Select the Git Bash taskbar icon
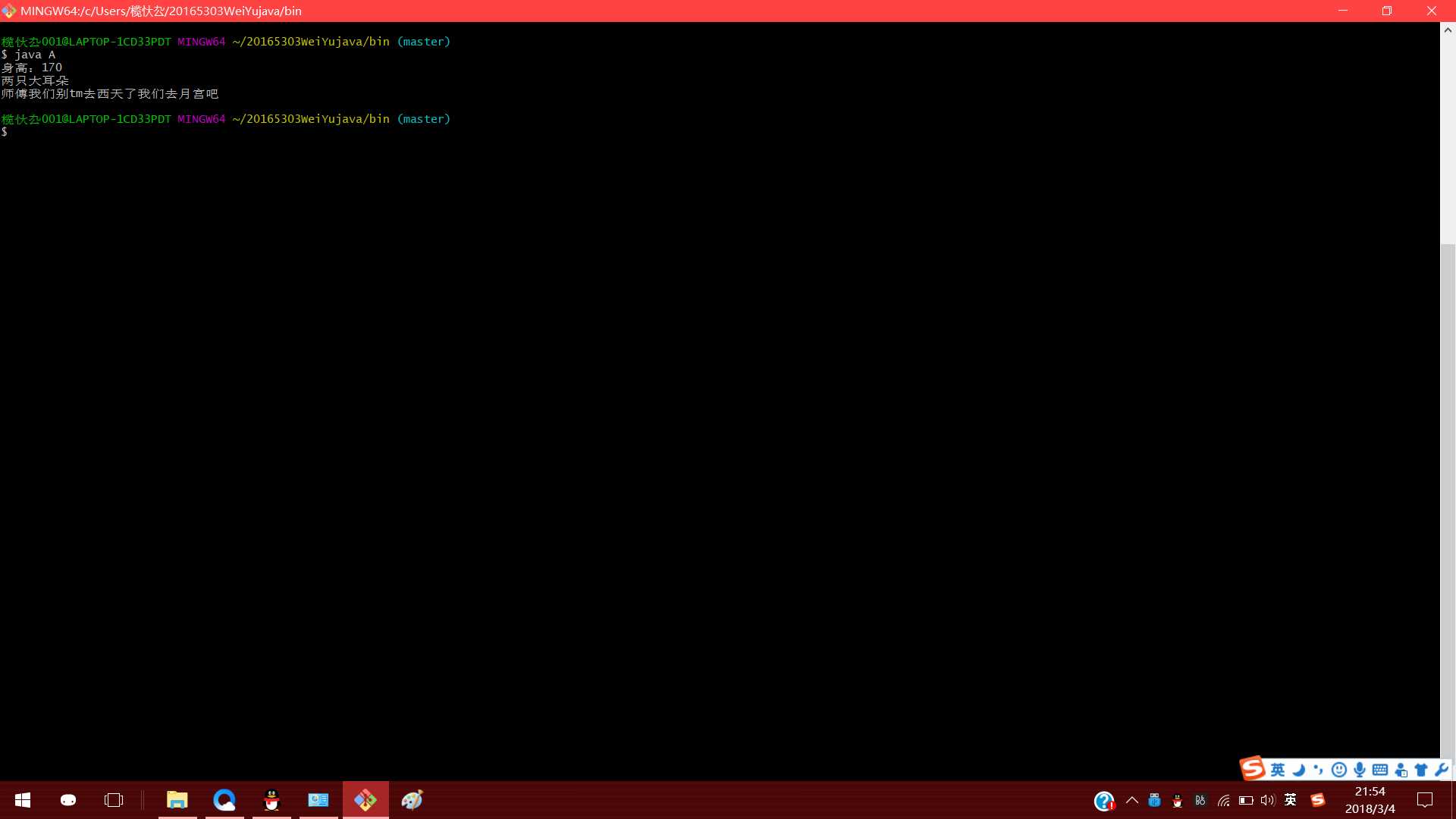 click(x=366, y=800)
